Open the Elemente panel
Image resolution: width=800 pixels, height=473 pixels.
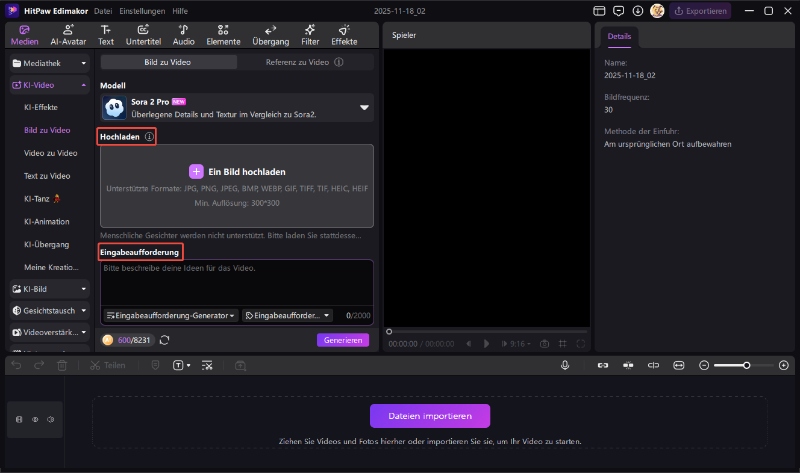click(x=223, y=35)
